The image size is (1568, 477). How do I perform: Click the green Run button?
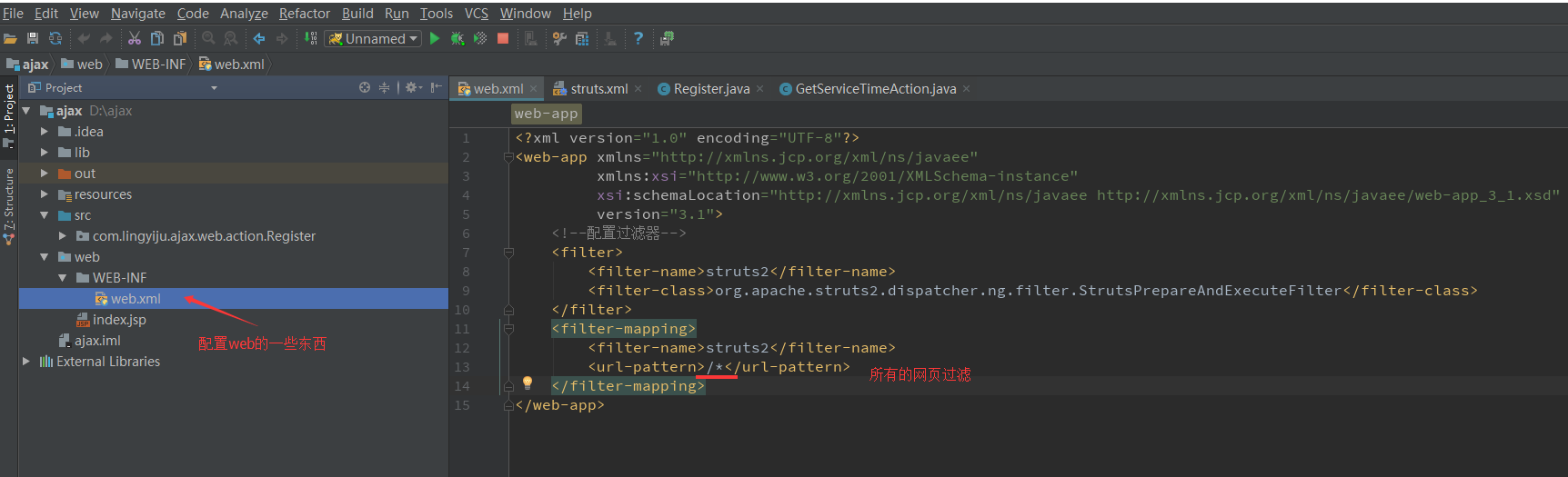[x=435, y=38]
